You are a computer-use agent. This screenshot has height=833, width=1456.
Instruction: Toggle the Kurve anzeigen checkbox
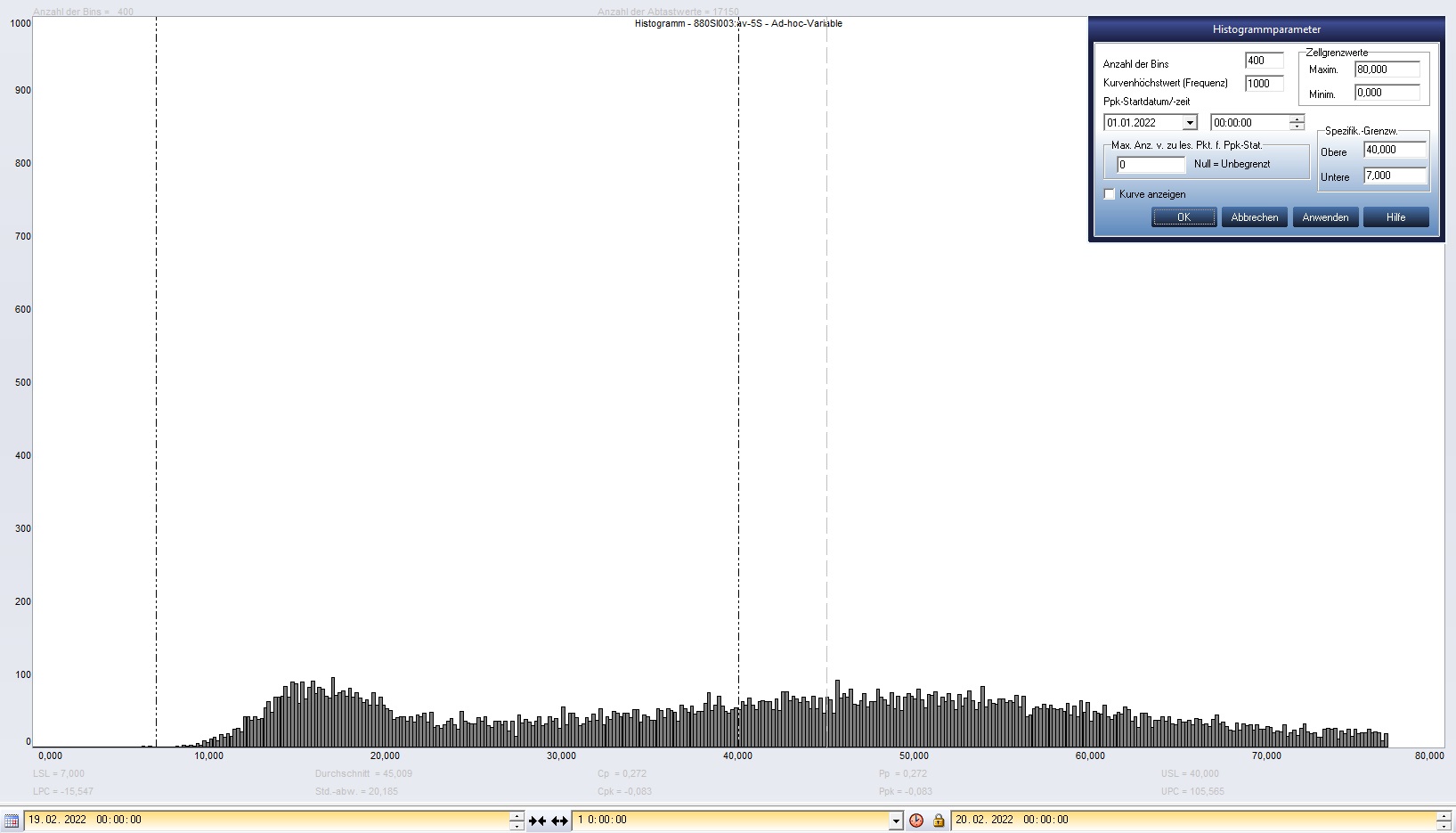click(1110, 194)
